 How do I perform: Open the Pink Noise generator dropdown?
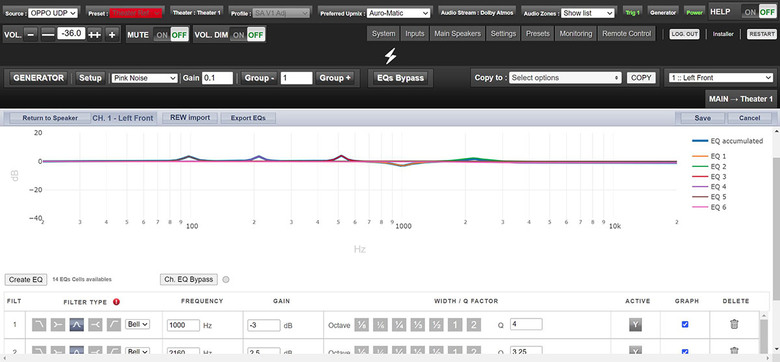click(144, 78)
